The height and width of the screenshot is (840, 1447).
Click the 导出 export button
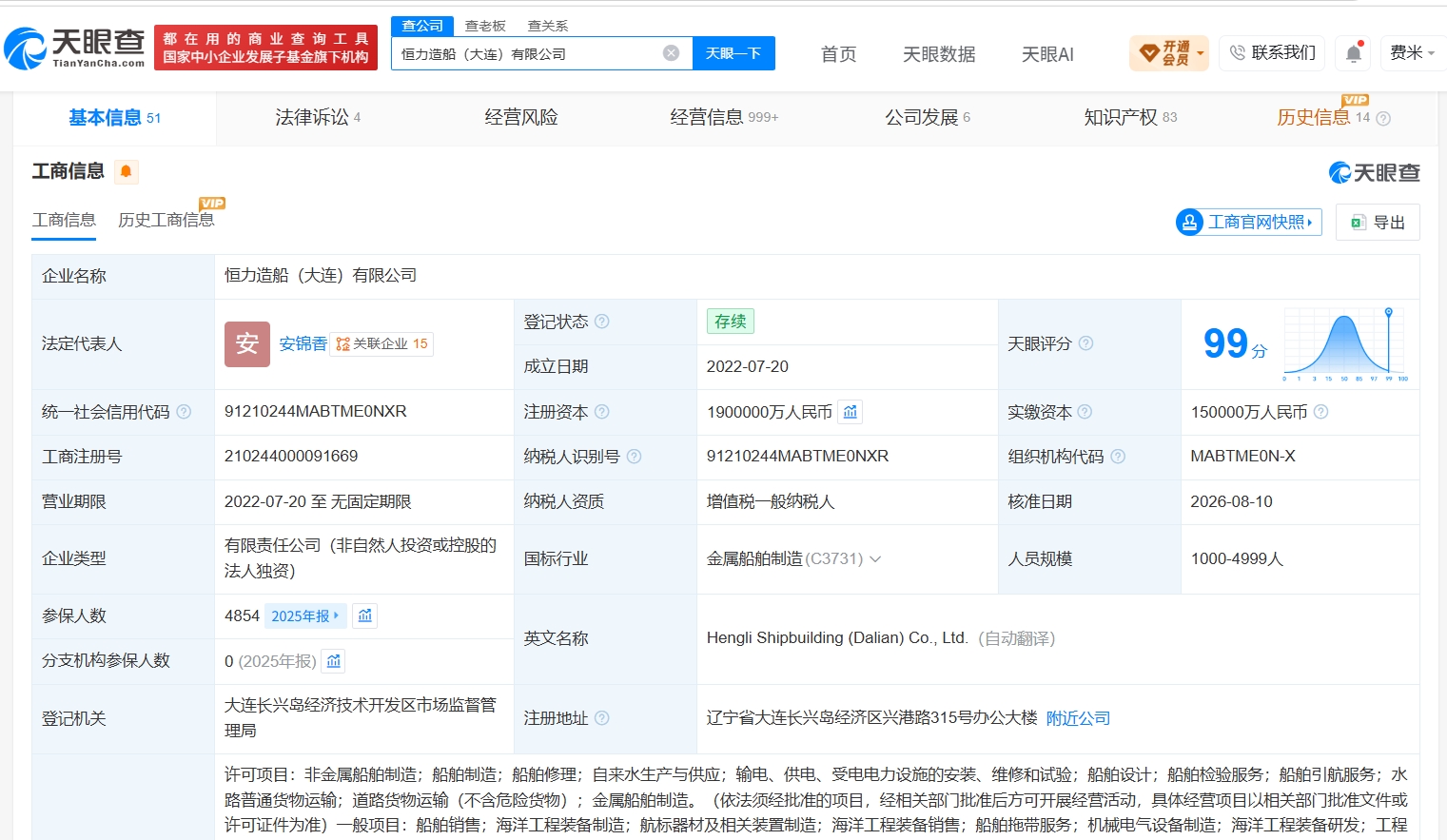click(1378, 222)
